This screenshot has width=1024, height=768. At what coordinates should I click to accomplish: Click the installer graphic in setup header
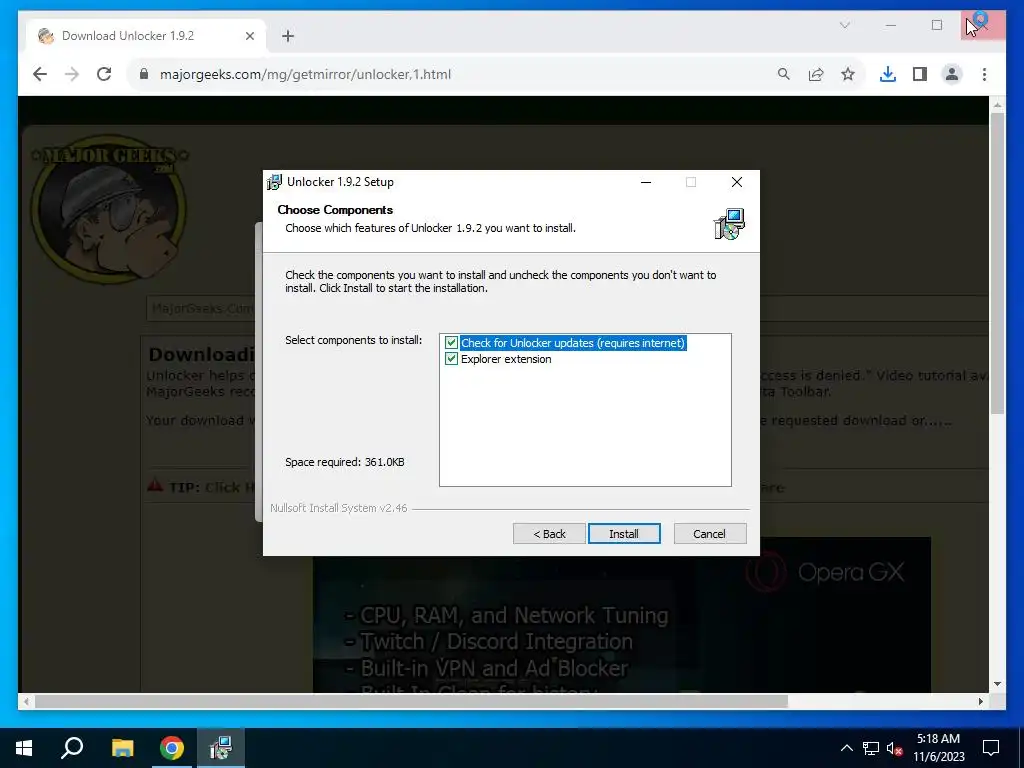[x=729, y=224]
